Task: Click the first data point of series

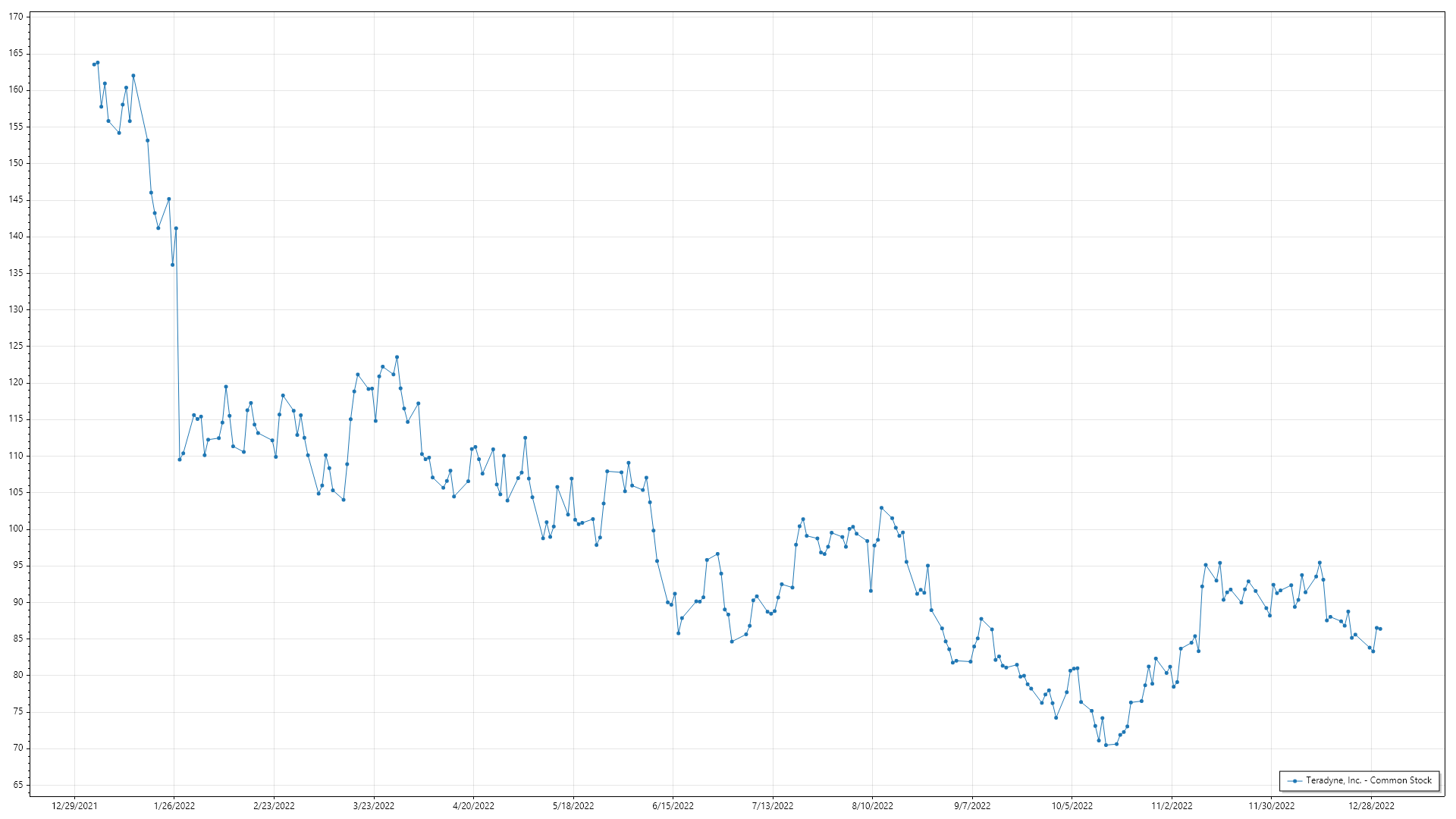Action: (x=94, y=64)
